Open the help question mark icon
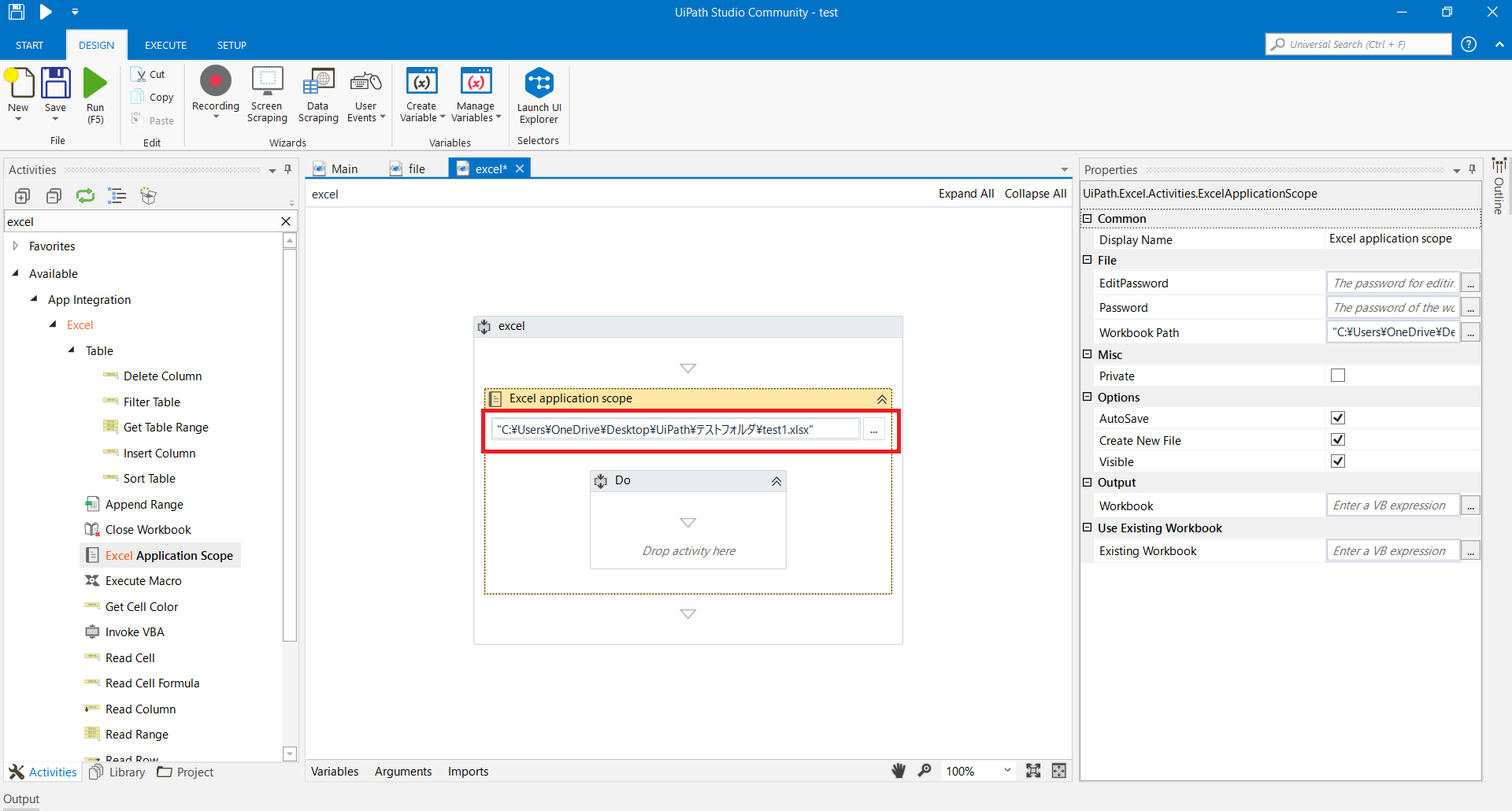Image resolution: width=1512 pixels, height=811 pixels. pos(1469,44)
